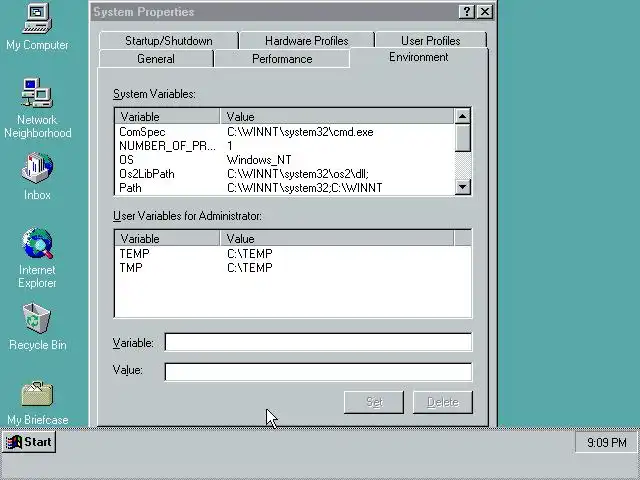Image resolution: width=640 pixels, height=480 pixels.
Task: Click the System Variables scroll up arrow
Action: (462, 116)
